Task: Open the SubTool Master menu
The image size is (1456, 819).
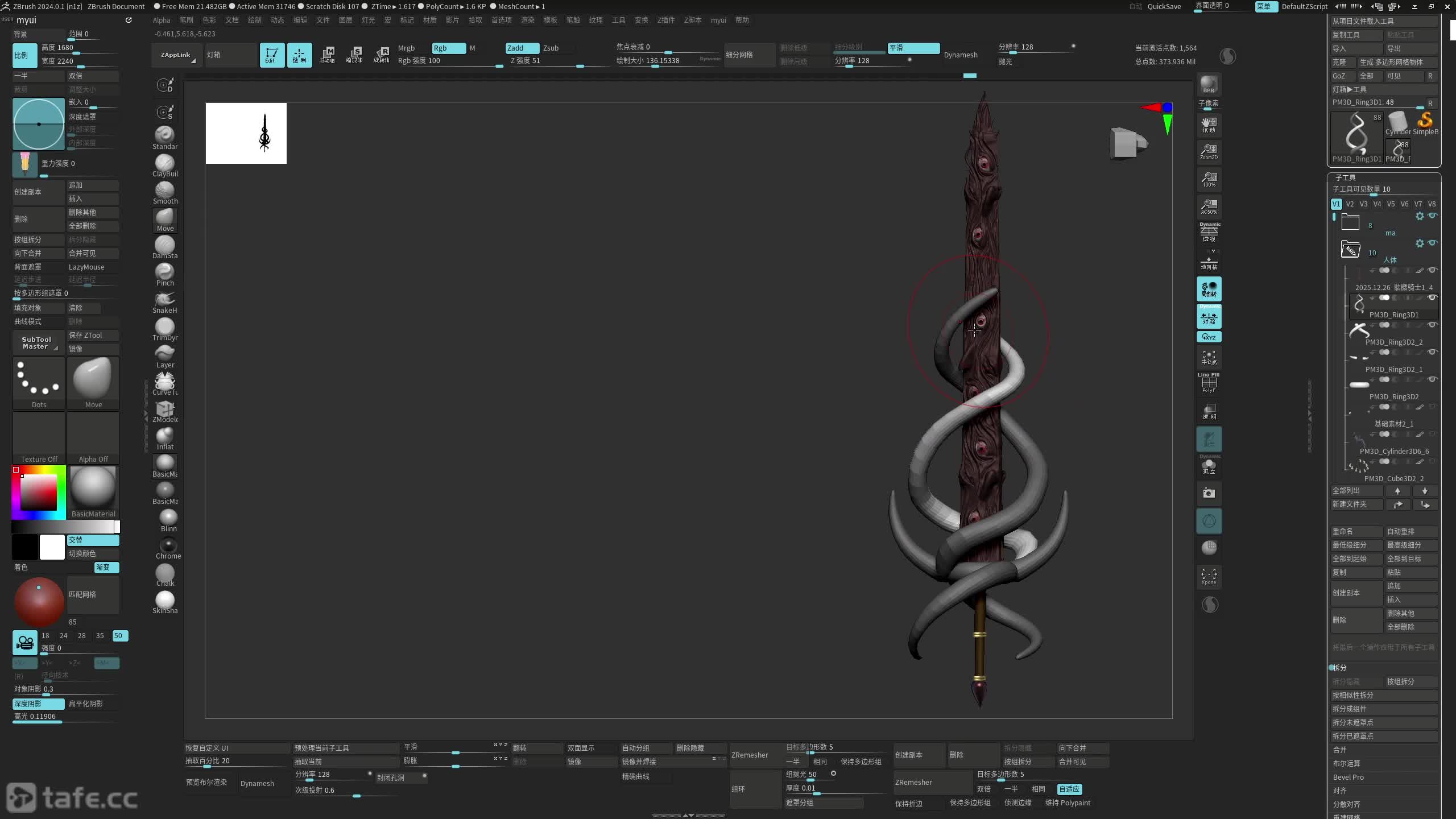Action: tap(36, 342)
